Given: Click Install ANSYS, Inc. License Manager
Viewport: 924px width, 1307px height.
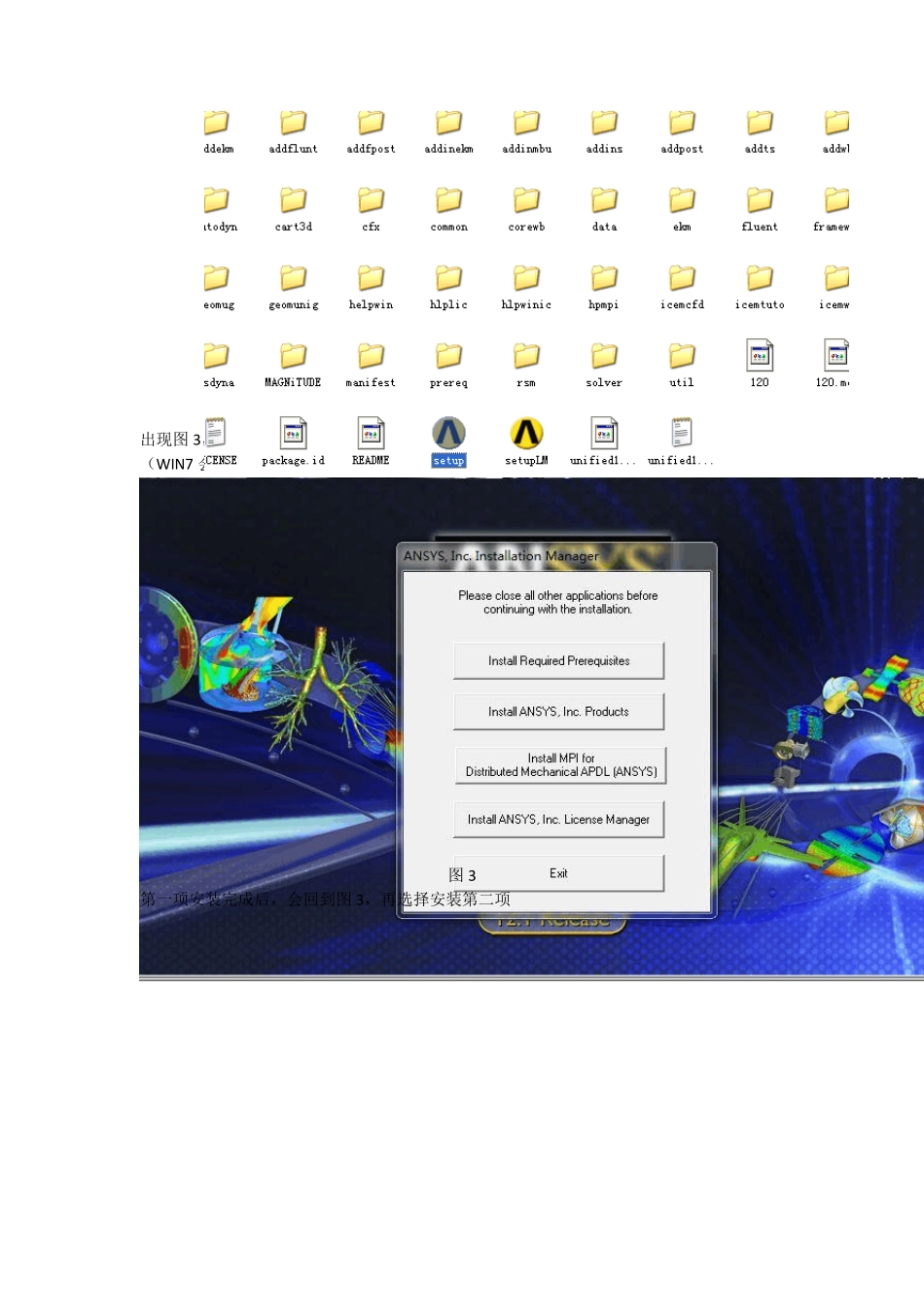Looking at the screenshot, I should coord(558,820).
